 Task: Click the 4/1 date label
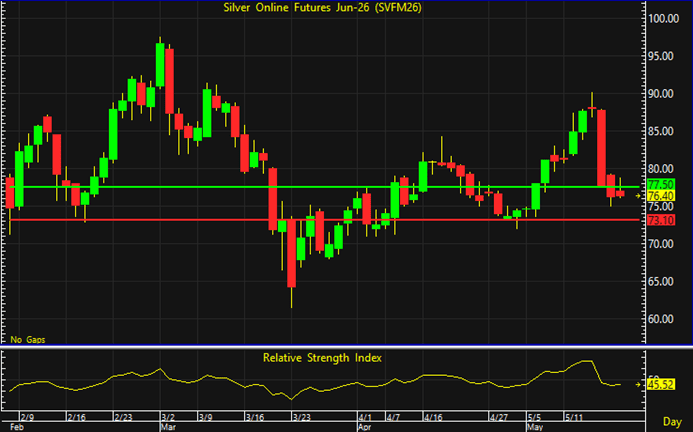tap(365, 417)
